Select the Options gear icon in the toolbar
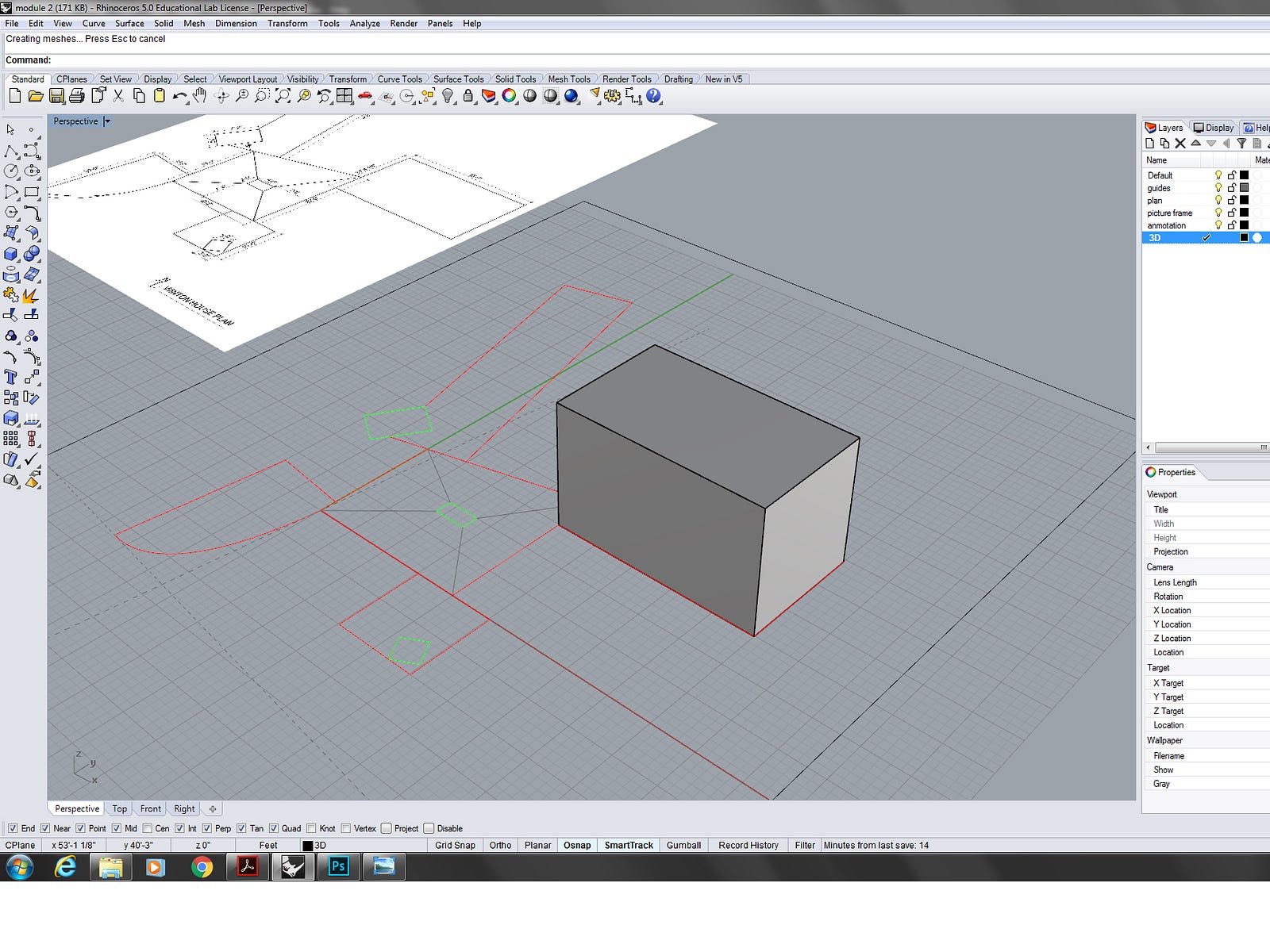 pos(611,96)
